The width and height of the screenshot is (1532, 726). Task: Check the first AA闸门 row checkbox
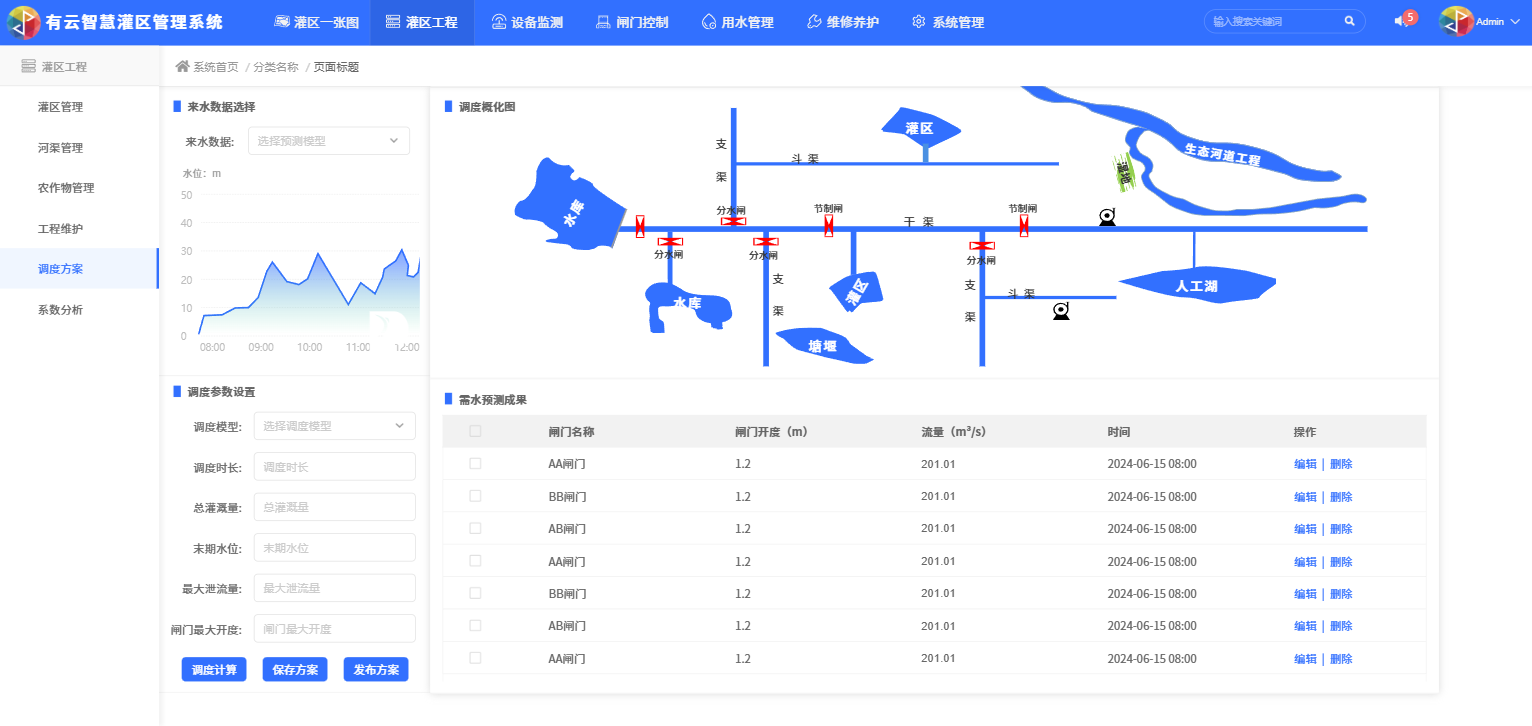point(475,464)
